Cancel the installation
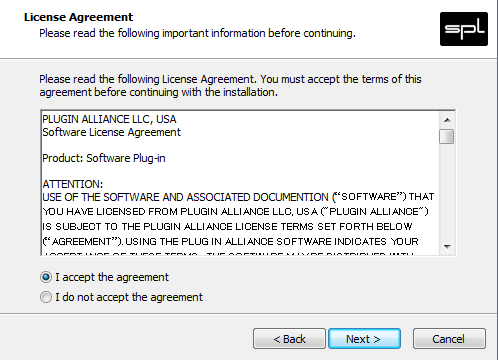The image size is (498, 360). tap(449, 339)
